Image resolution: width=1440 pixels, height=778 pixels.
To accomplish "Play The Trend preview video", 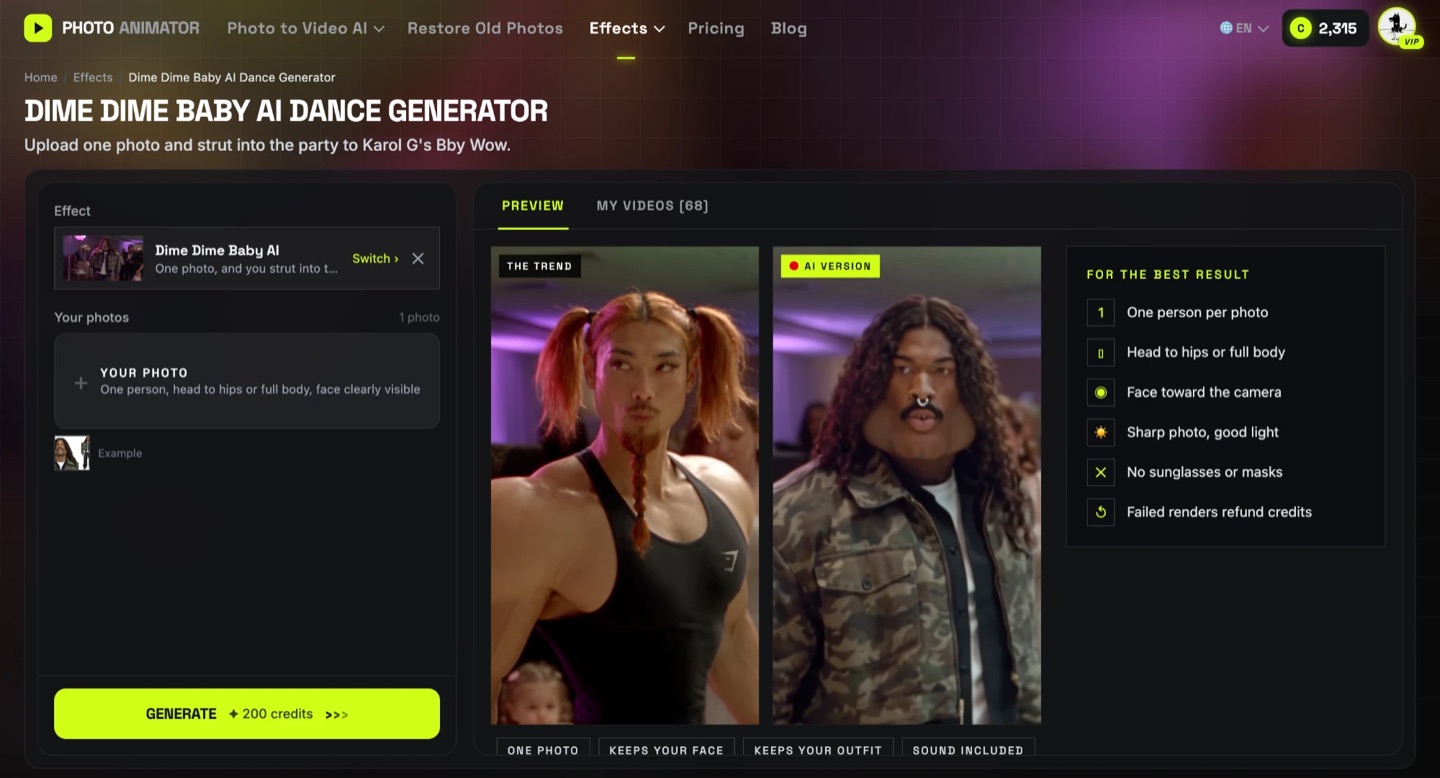I will tap(625, 486).
